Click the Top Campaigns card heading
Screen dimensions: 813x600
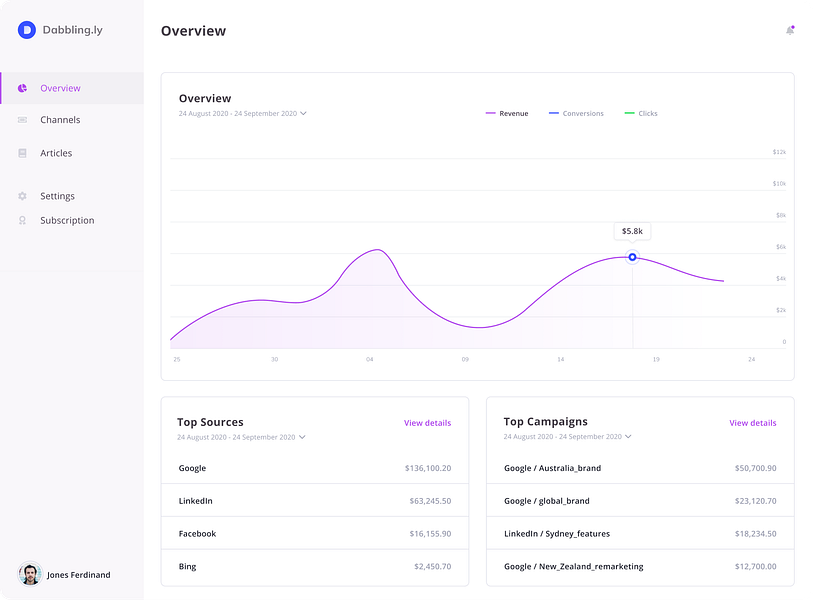(x=545, y=422)
